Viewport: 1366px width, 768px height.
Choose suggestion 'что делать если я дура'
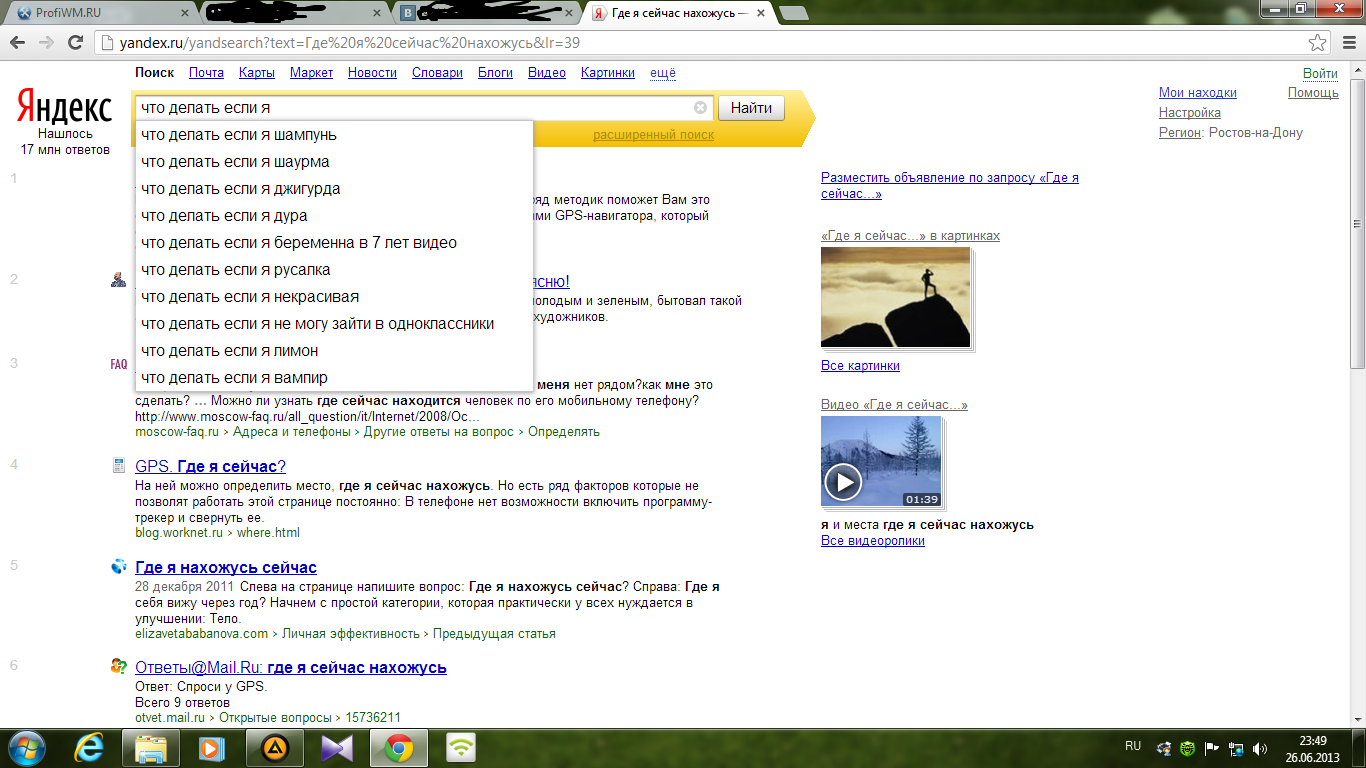(333, 216)
